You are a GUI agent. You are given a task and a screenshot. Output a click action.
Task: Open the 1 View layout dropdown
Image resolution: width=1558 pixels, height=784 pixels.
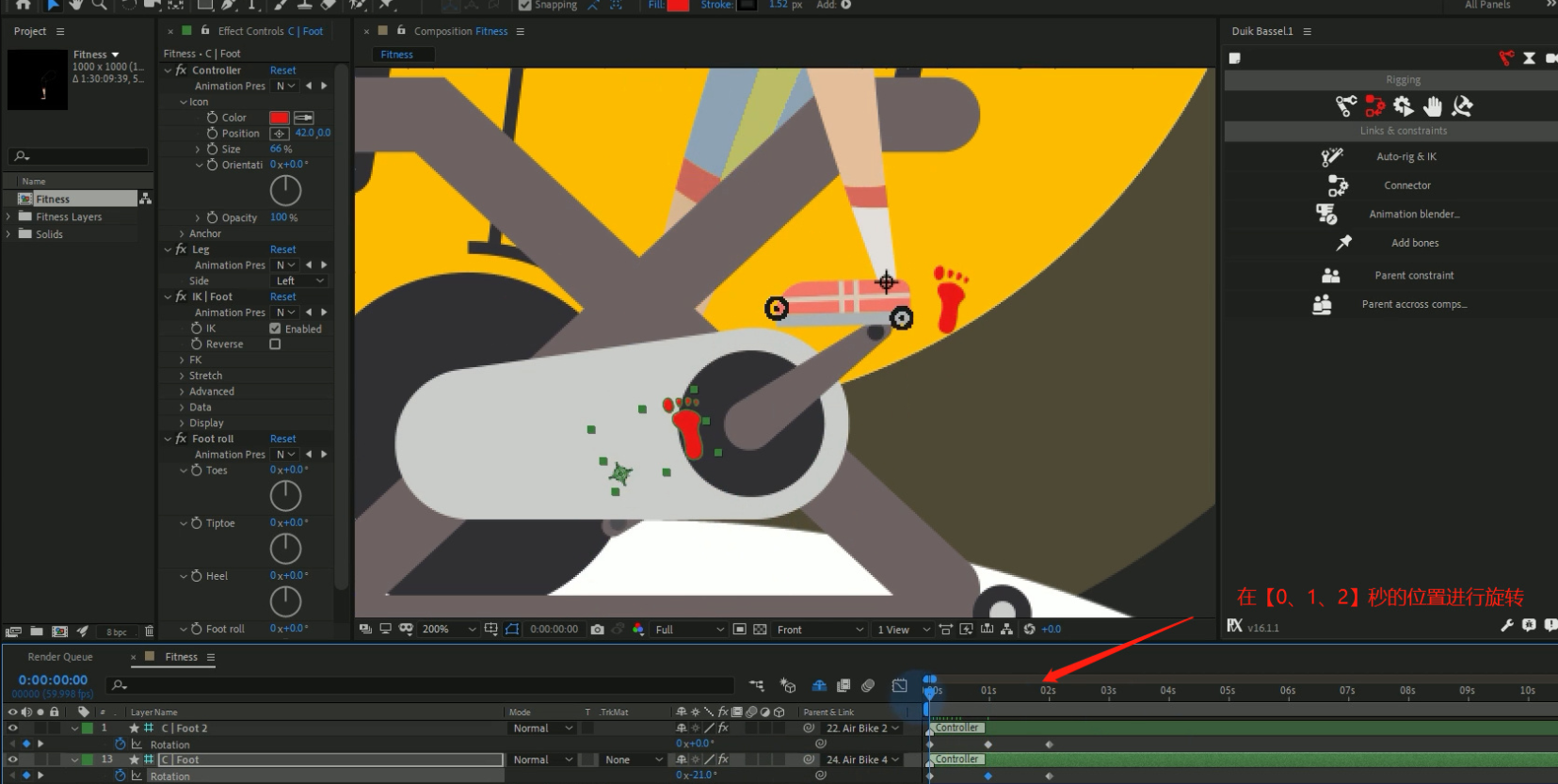pos(903,630)
